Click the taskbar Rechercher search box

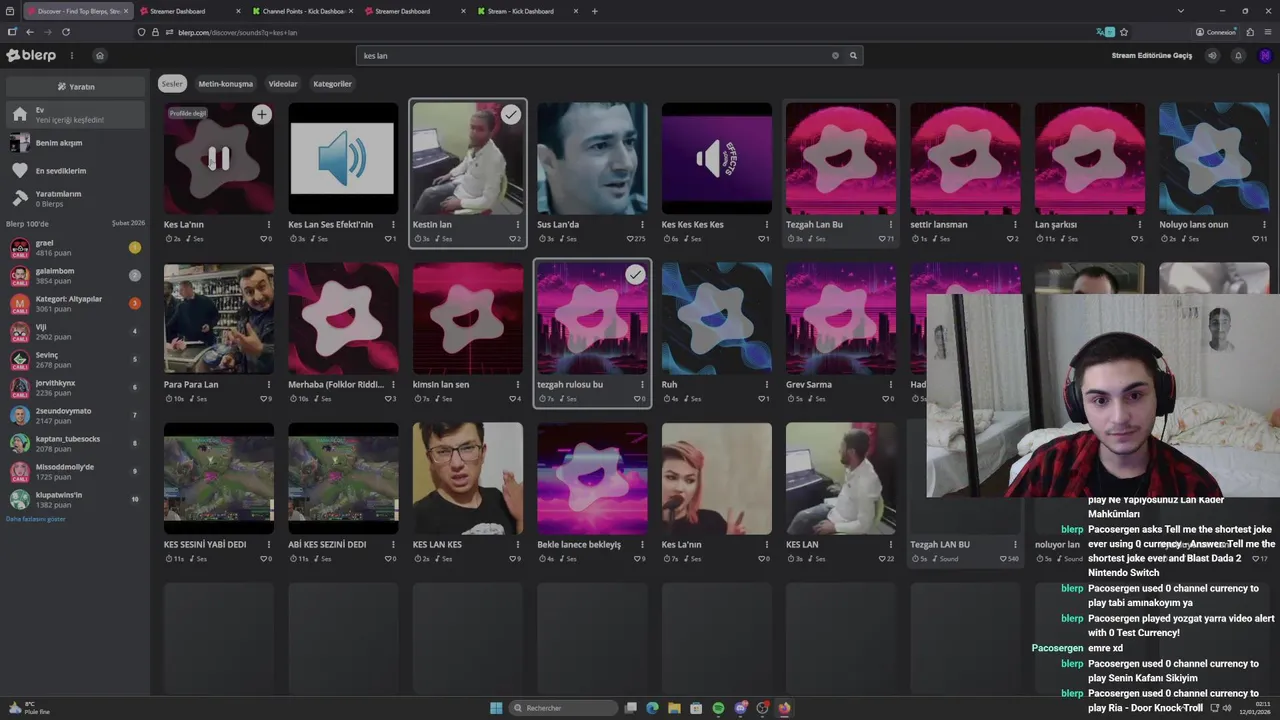pos(563,708)
